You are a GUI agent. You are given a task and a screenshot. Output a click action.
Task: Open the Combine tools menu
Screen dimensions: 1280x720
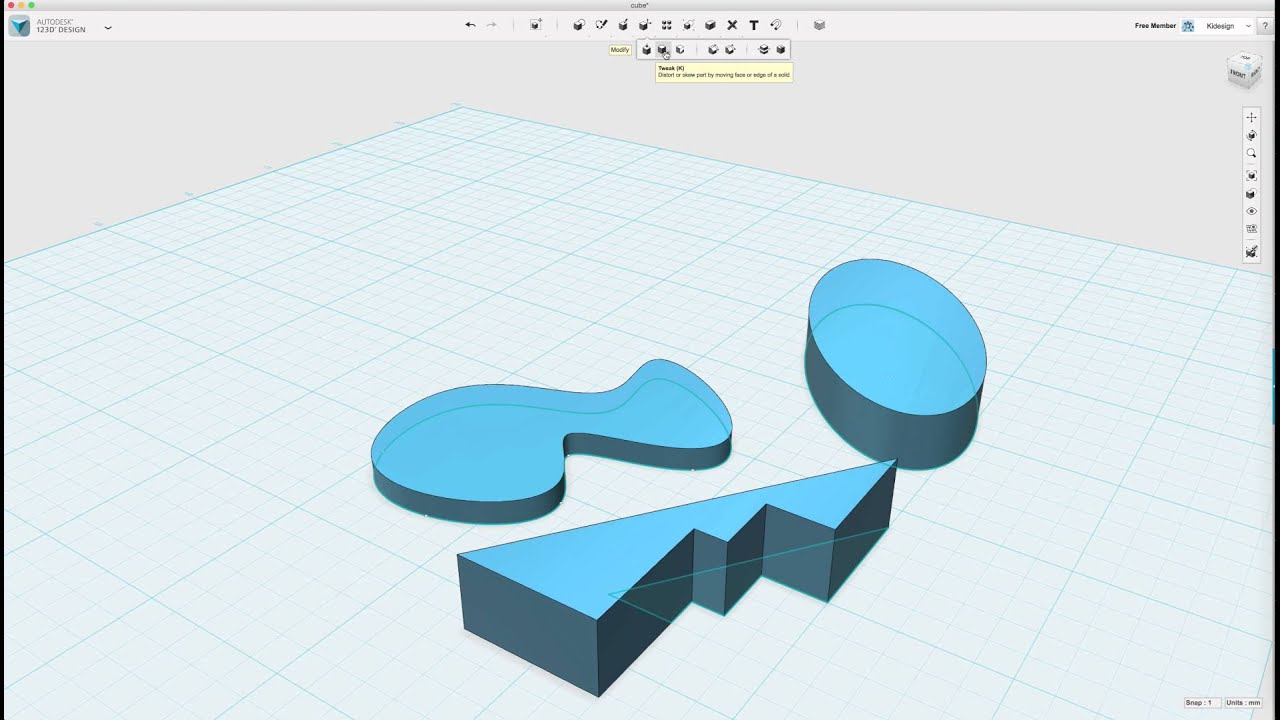point(710,25)
